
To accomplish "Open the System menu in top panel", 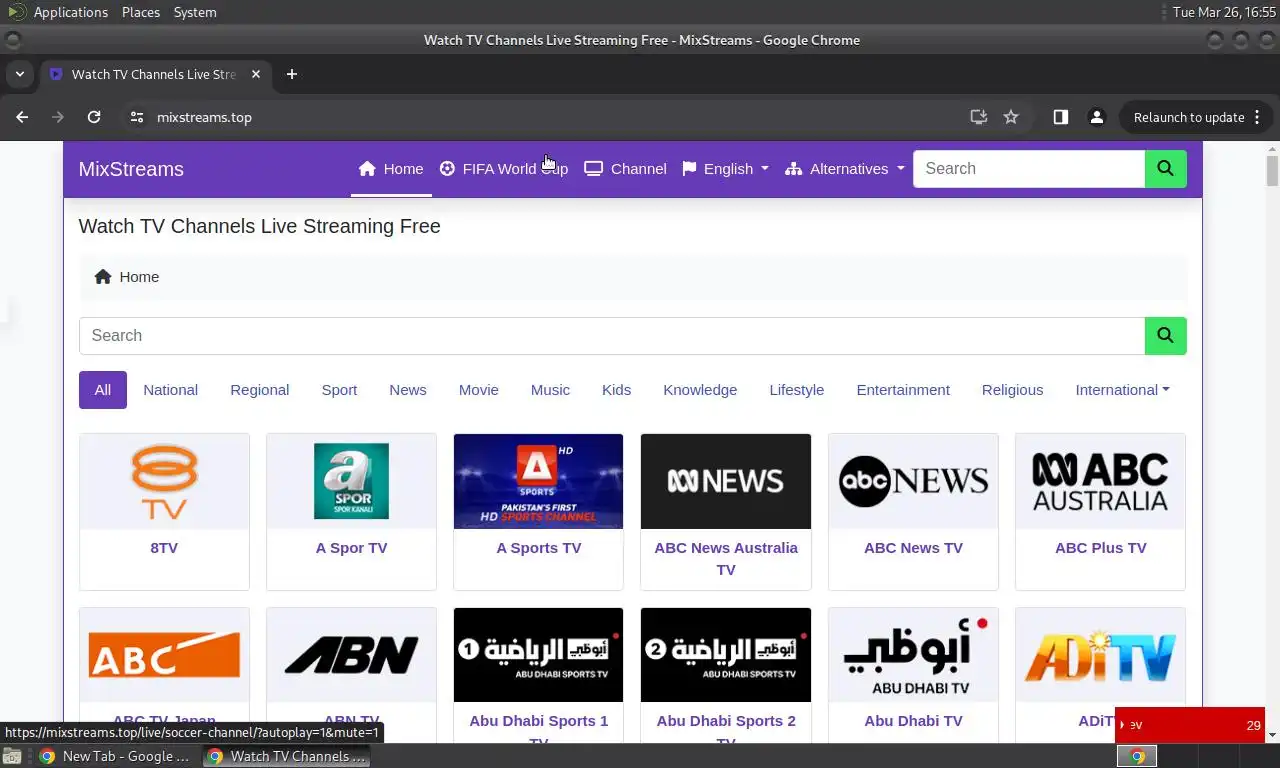I will coord(195,12).
